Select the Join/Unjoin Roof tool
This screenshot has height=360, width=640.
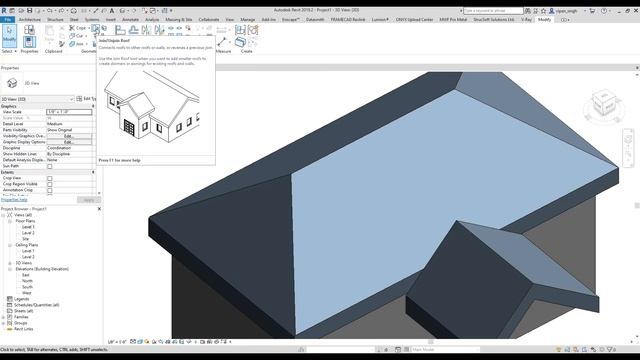click(x=95, y=28)
